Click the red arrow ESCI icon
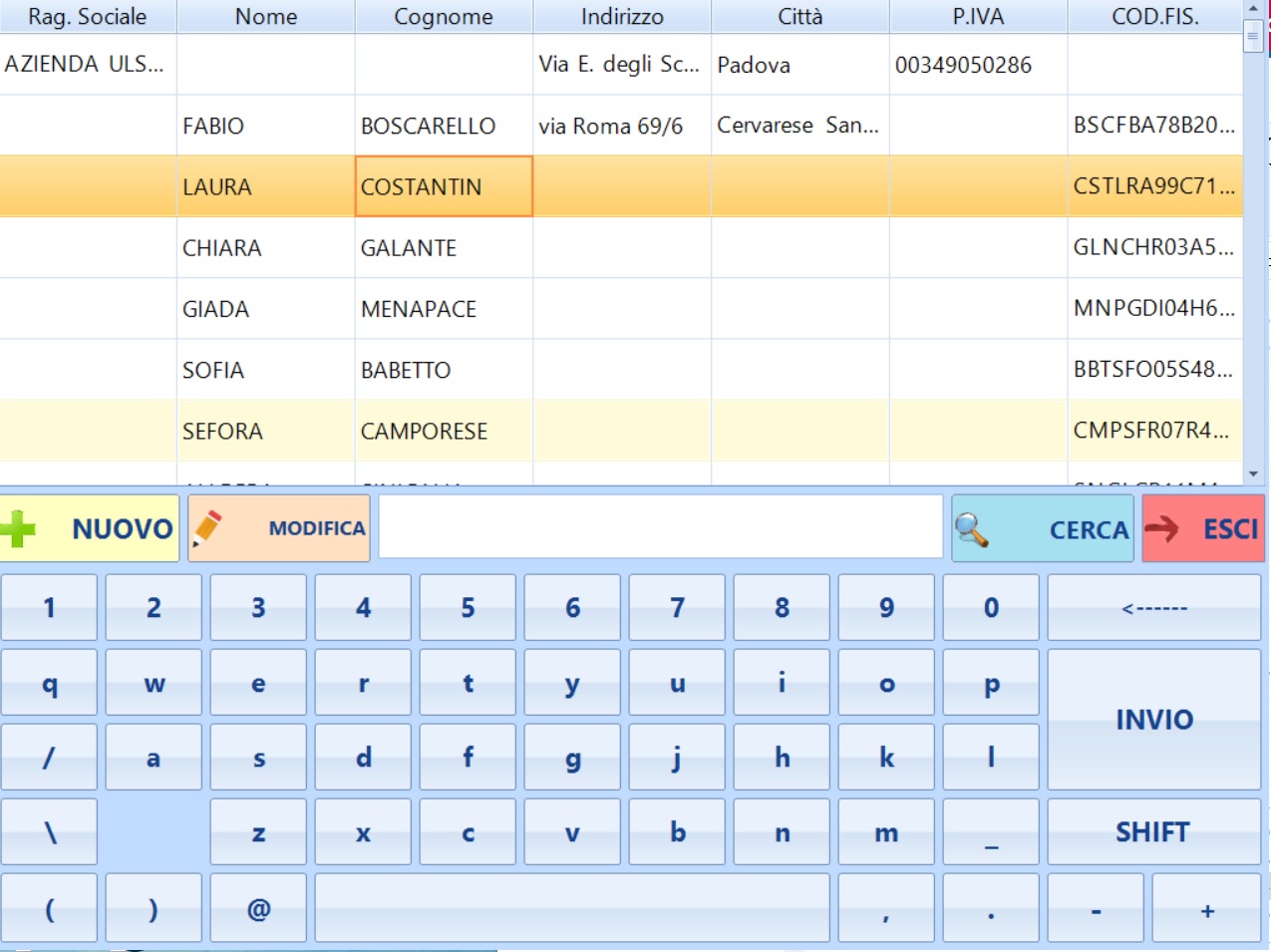The image size is (1271, 952). pos(1161,528)
